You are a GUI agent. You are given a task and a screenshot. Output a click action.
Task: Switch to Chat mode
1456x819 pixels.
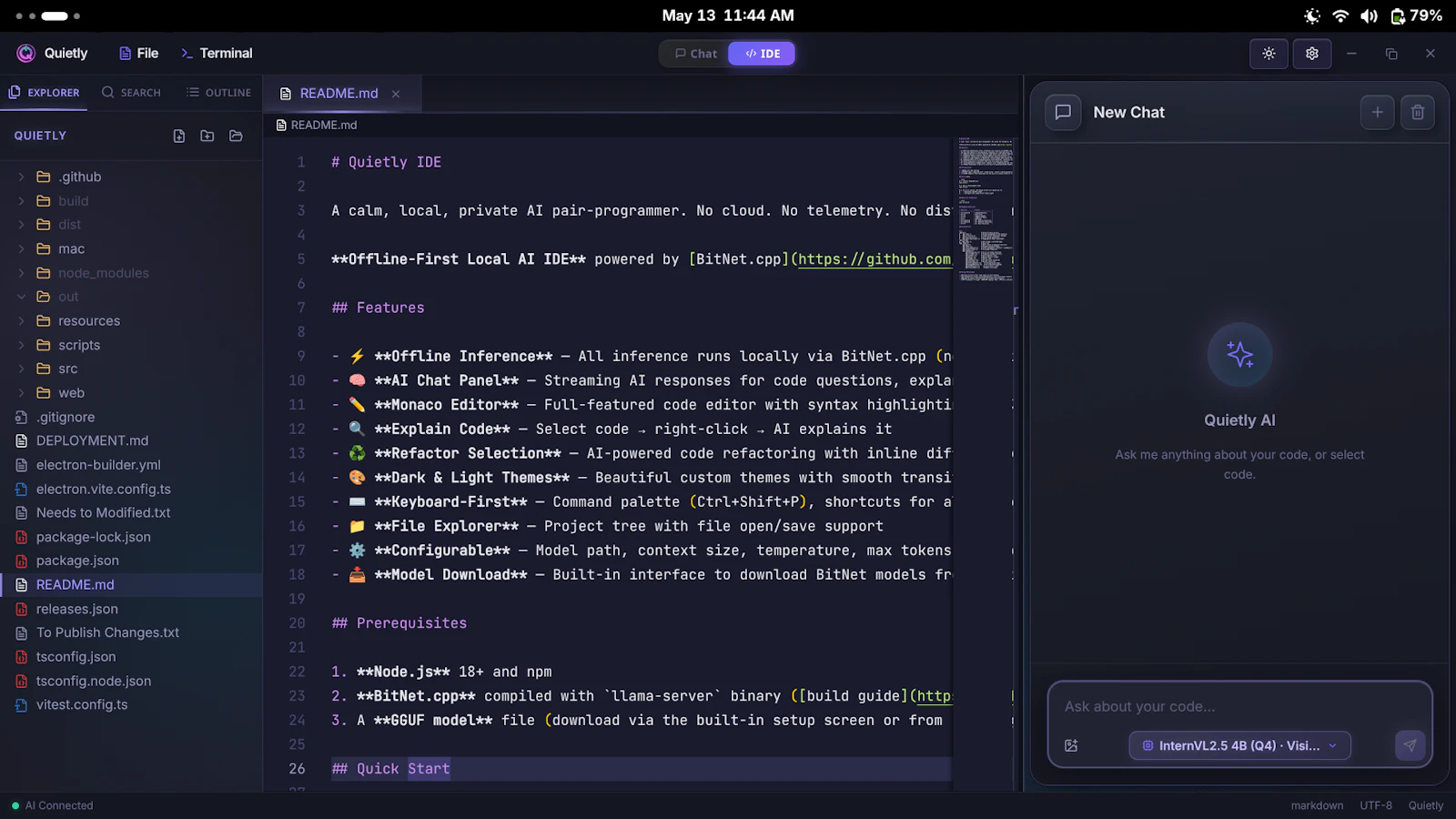[696, 54]
